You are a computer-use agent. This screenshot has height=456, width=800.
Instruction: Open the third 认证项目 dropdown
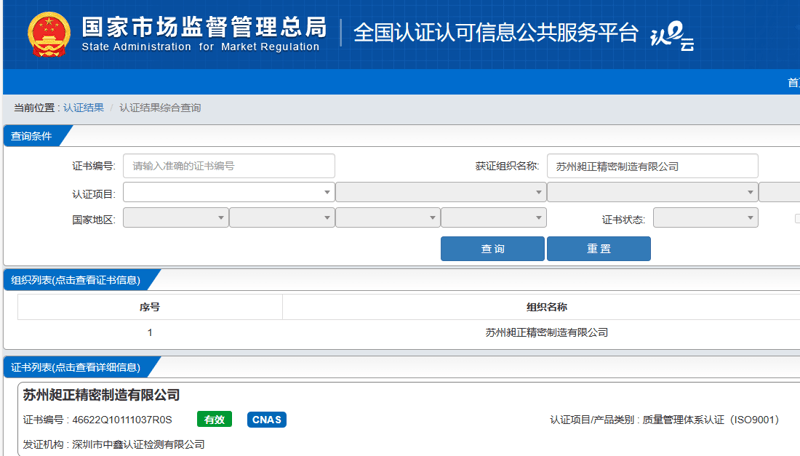[652, 192]
